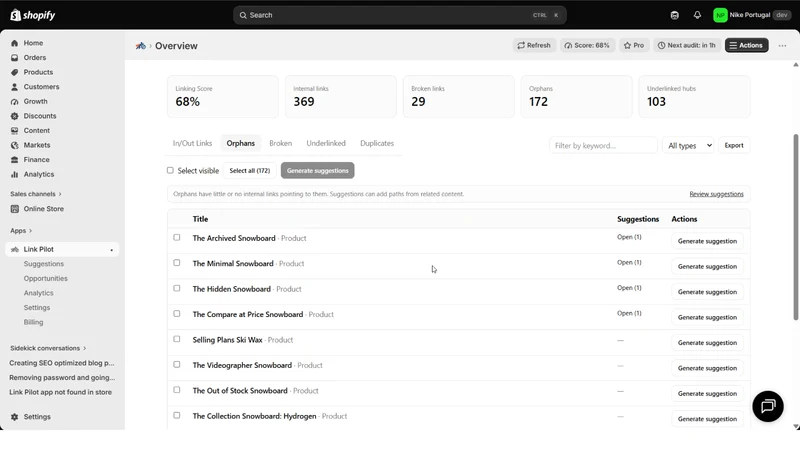
Task: Click the Refresh button
Action: 534,45
